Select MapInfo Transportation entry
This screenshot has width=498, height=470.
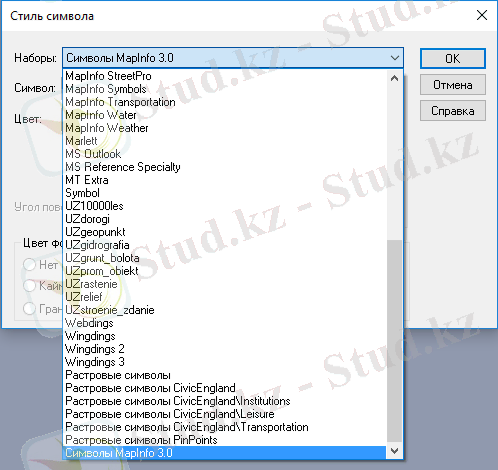point(225,102)
